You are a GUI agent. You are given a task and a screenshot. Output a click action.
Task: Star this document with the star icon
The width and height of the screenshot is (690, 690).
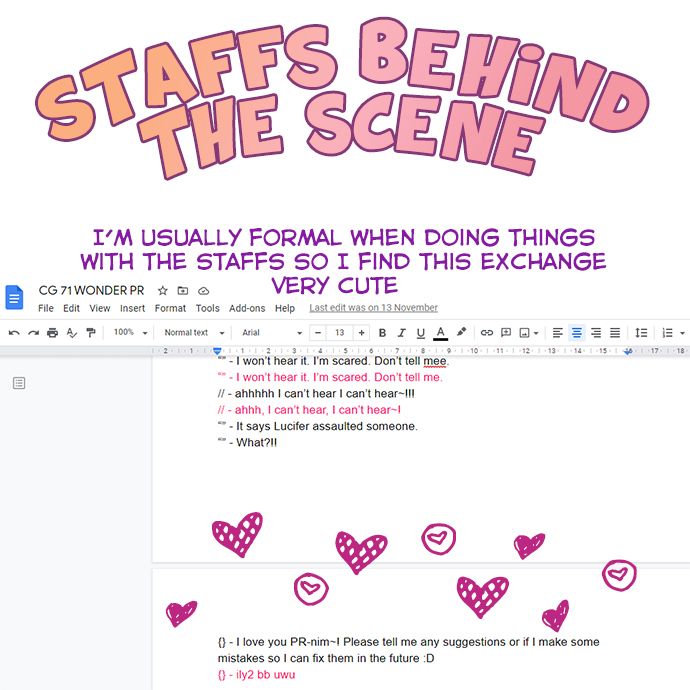(164, 291)
